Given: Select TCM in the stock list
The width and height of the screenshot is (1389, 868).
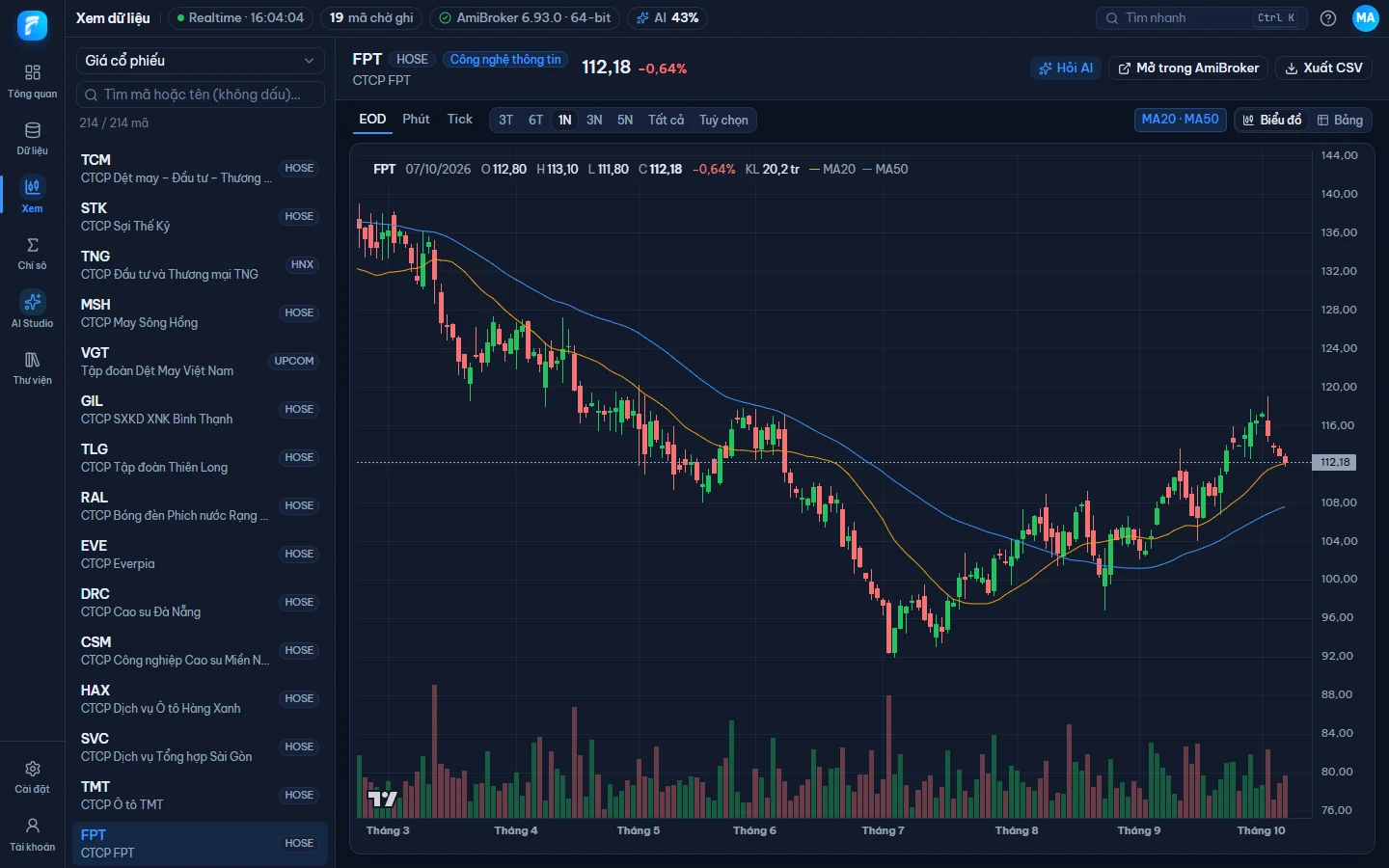Looking at the screenshot, I should (200, 169).
